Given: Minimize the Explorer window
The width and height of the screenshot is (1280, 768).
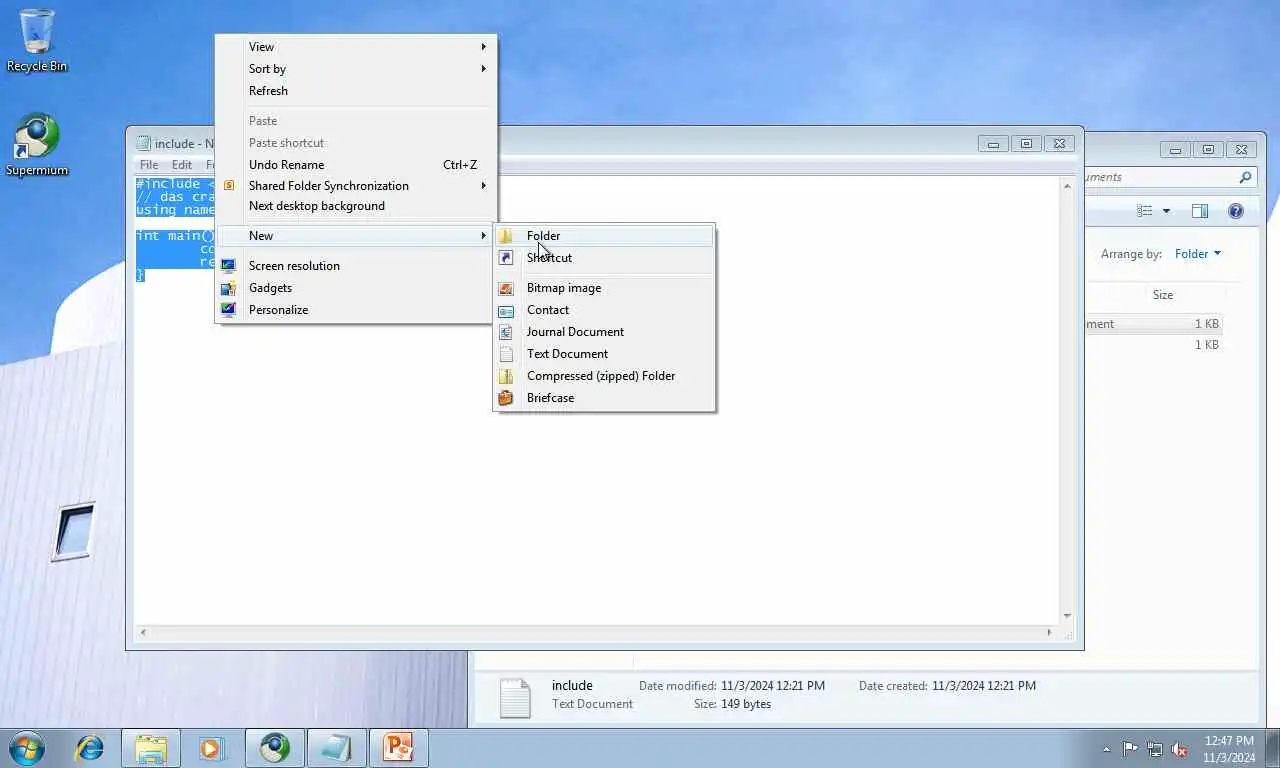Looking at the screenshot, I should coord(1176,150).
